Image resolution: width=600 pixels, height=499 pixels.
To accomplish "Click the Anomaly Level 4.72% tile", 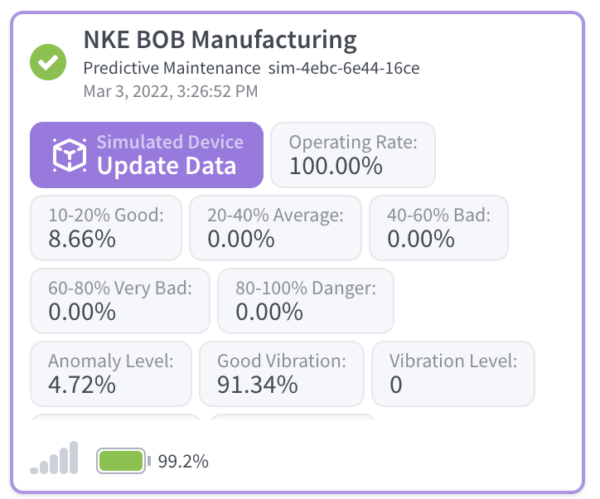I will coord(111,373).
